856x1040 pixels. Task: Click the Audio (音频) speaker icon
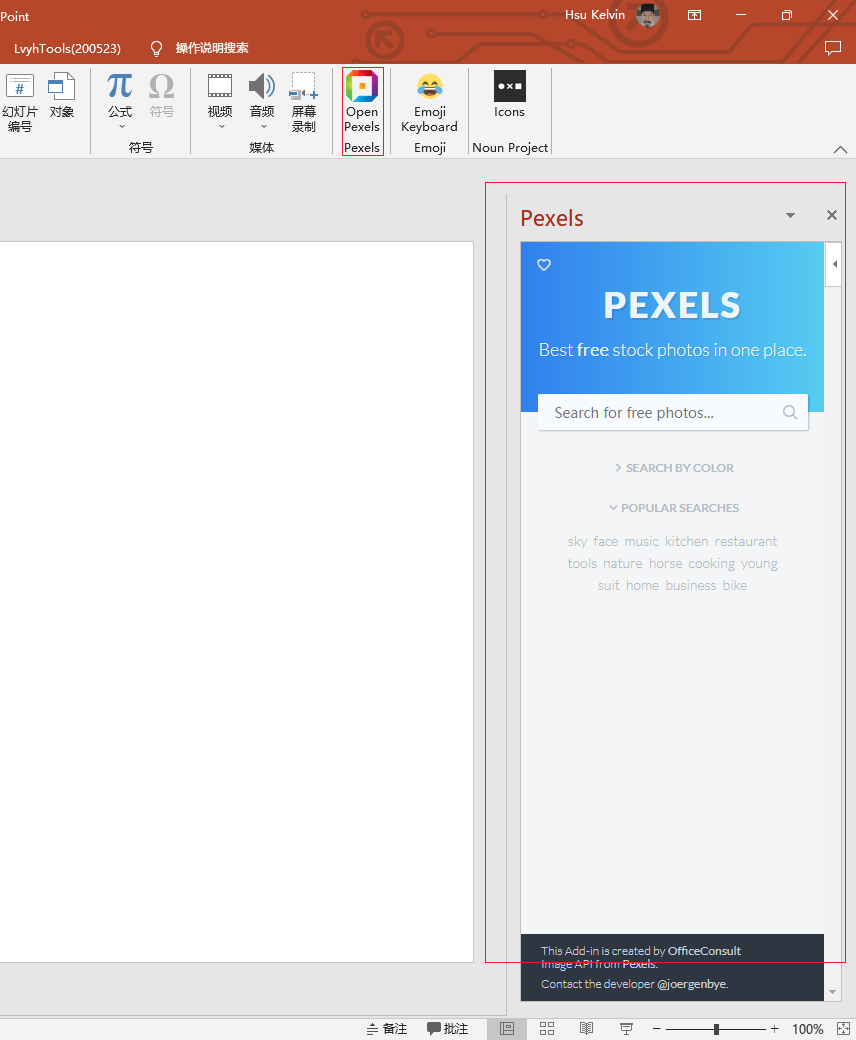tap(262, 87)
